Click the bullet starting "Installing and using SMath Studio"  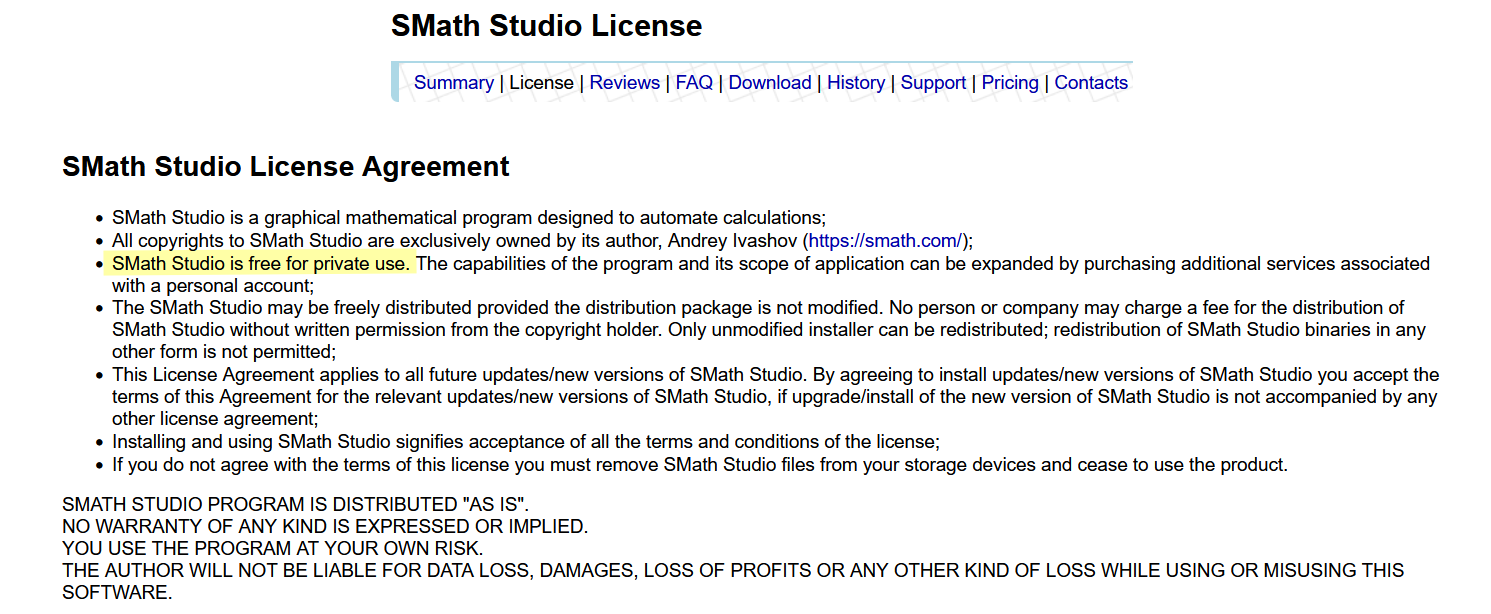click(x=525, y=442)
